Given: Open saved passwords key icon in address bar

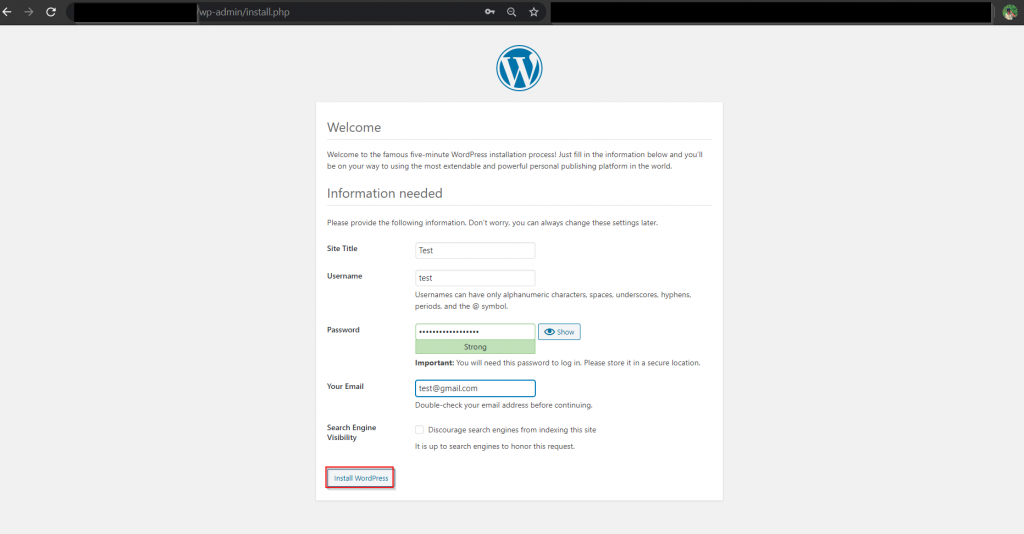Looking at the screenshot, I should click(490, 12).
